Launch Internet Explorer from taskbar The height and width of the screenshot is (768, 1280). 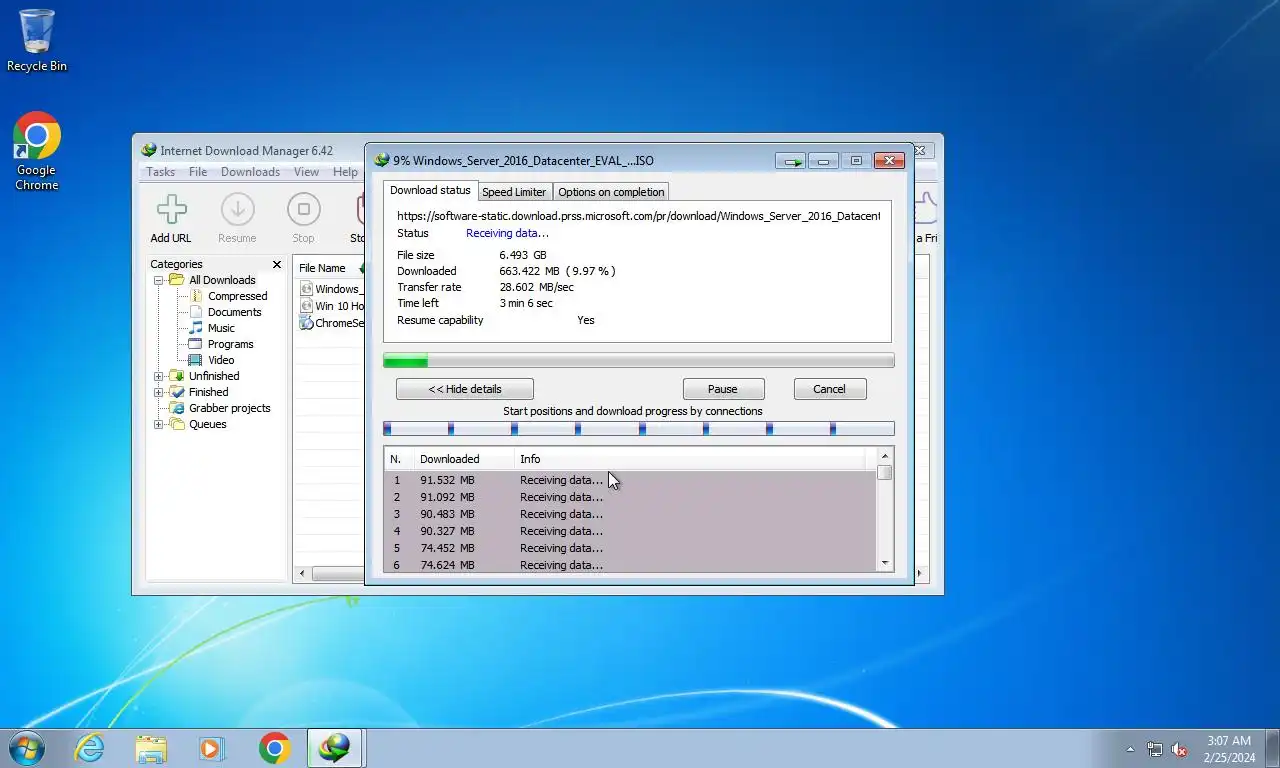[x=90, y=748]
